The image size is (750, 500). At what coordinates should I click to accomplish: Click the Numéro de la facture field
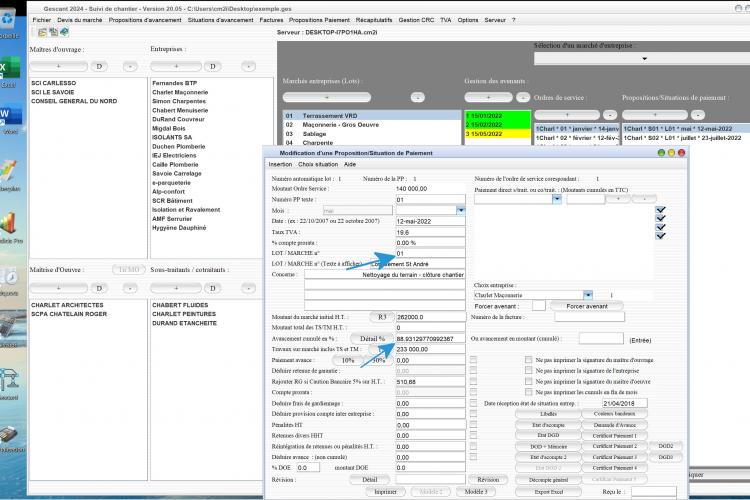589,317
